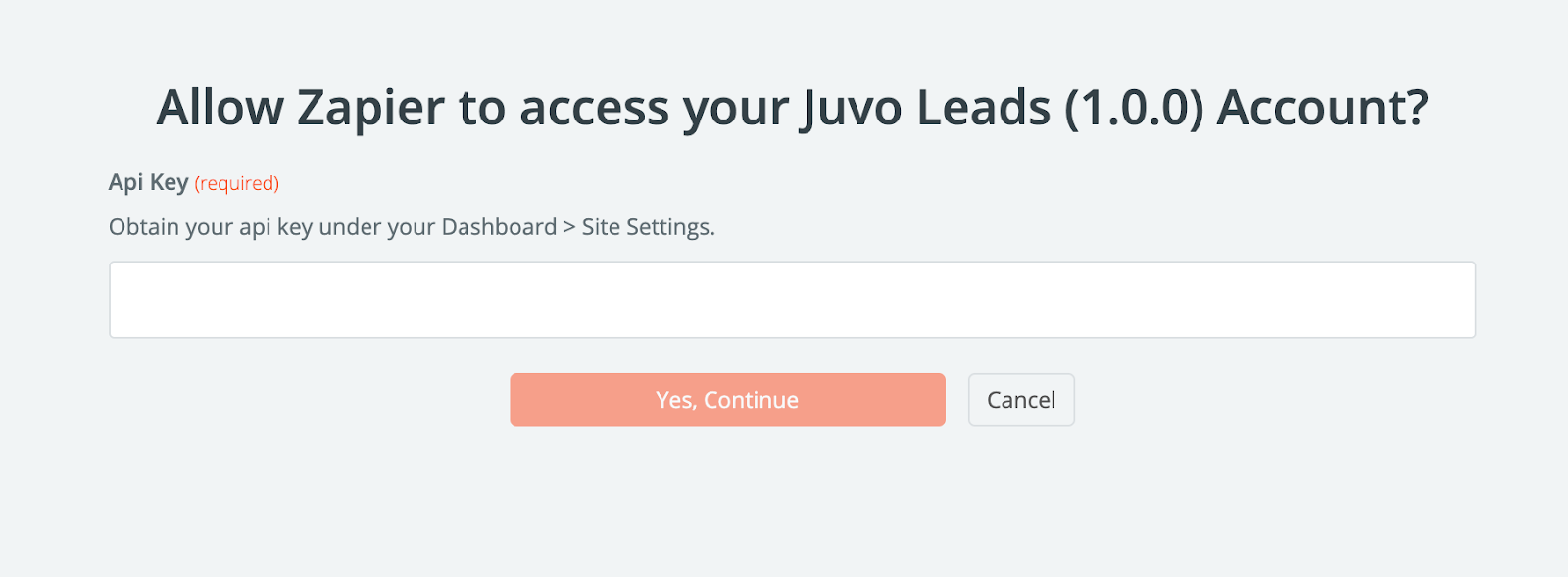Viewport: 1568px width, 577px height.
Task: Click the red (required) indicator text
Action: (237, 183)
